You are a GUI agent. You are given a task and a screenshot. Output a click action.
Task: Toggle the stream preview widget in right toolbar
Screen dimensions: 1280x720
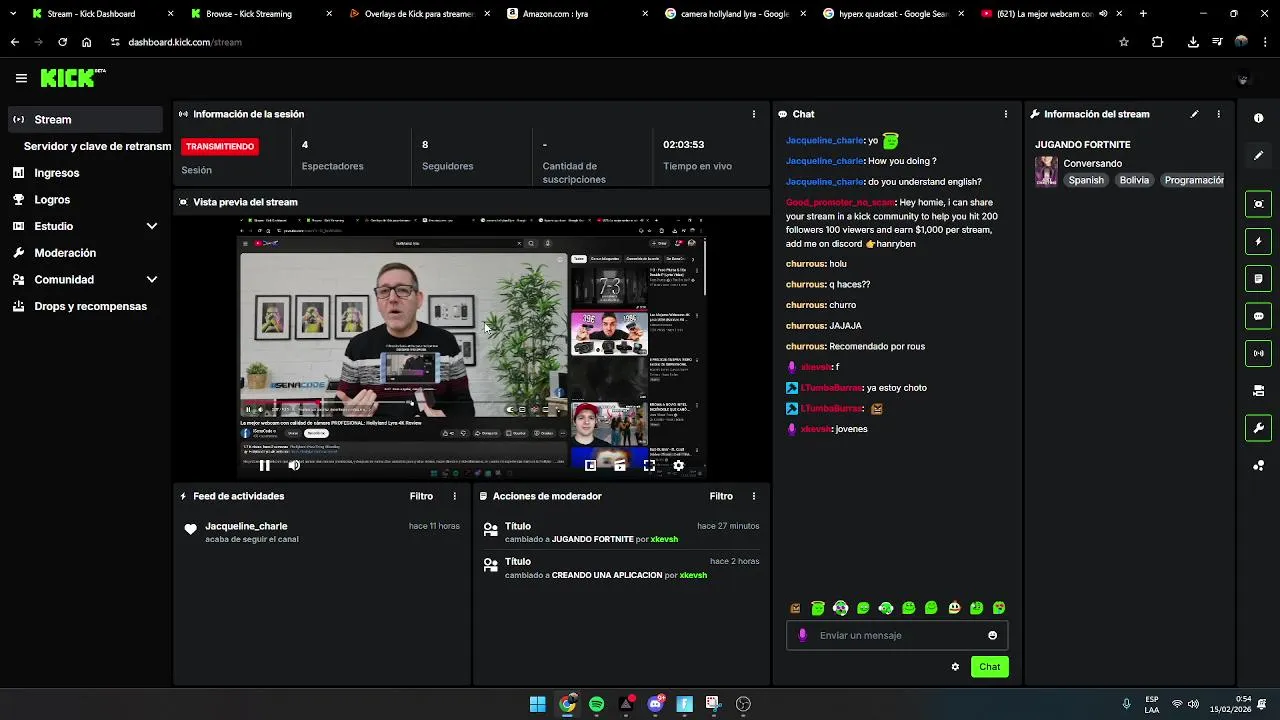(1258, 204)
